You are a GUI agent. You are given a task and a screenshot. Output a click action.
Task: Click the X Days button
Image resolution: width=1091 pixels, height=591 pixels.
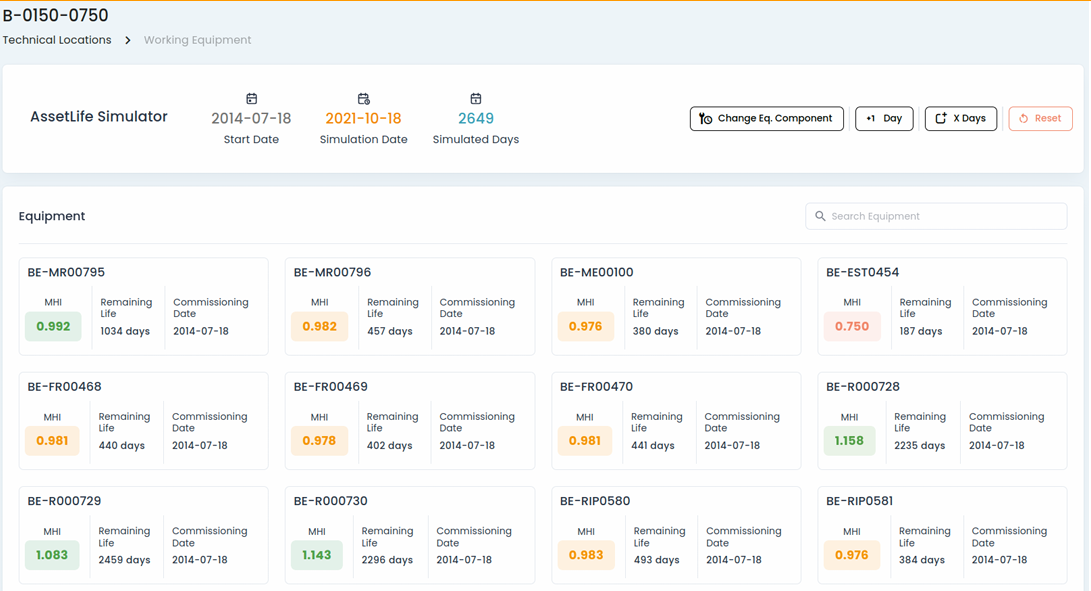(961, 118)
